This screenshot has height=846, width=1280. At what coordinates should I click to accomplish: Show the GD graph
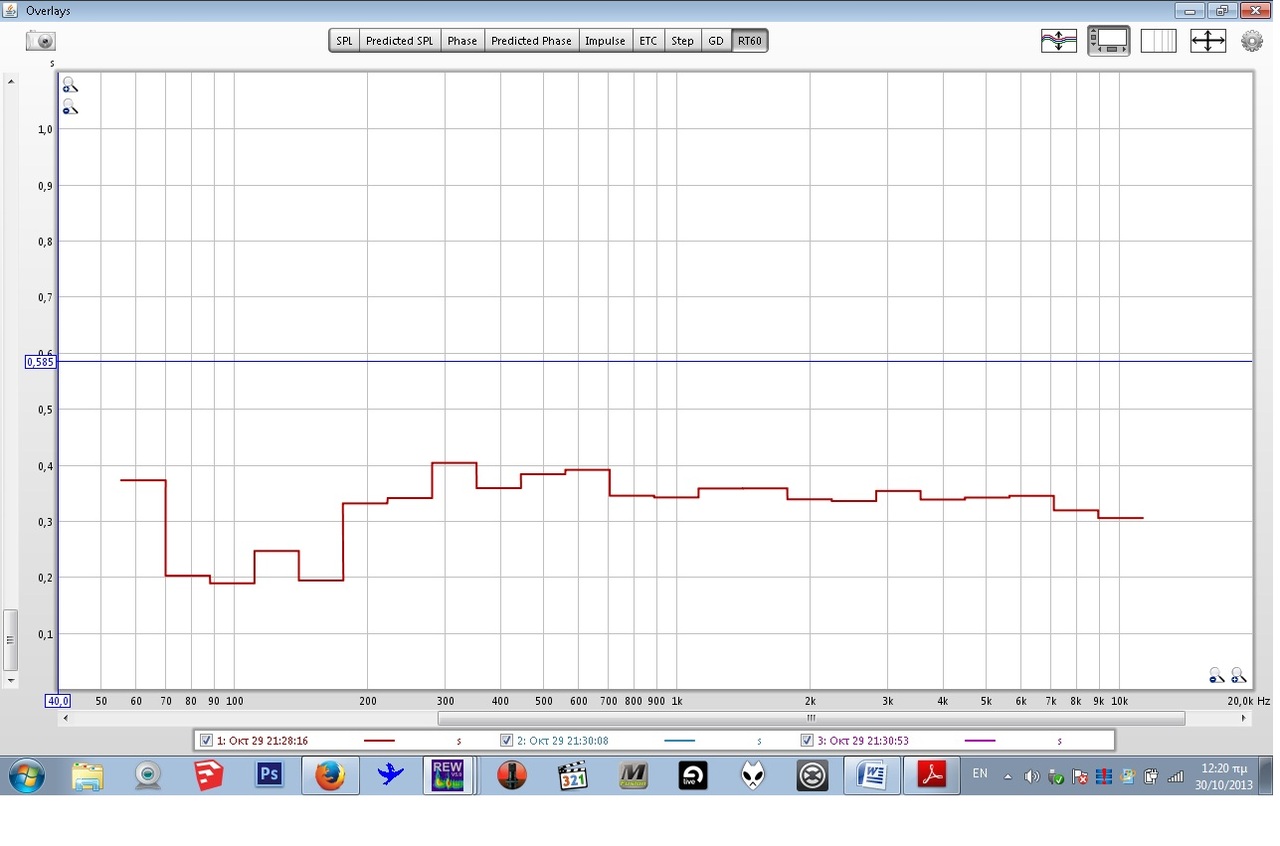point(716,41)
